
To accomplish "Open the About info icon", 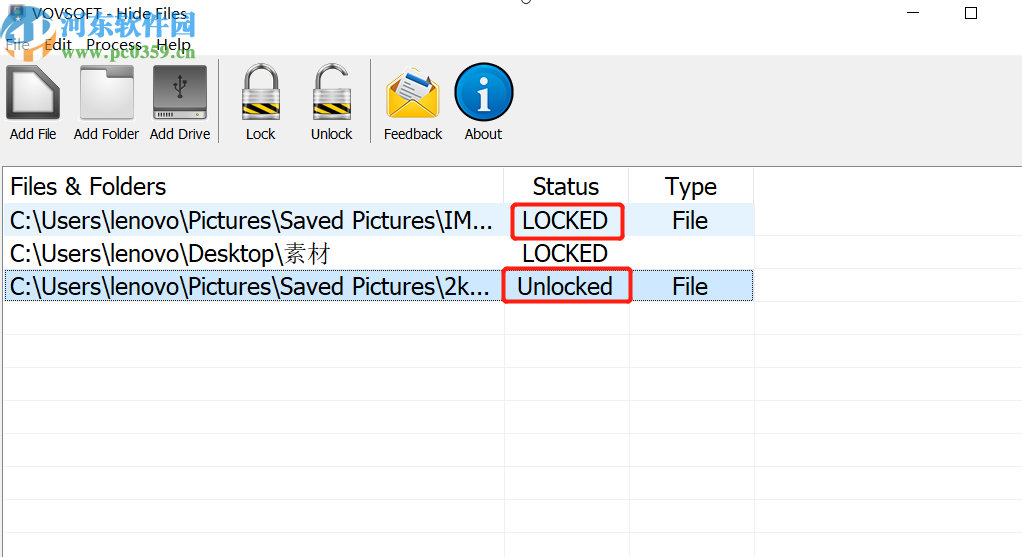I will tap(483, 95).
